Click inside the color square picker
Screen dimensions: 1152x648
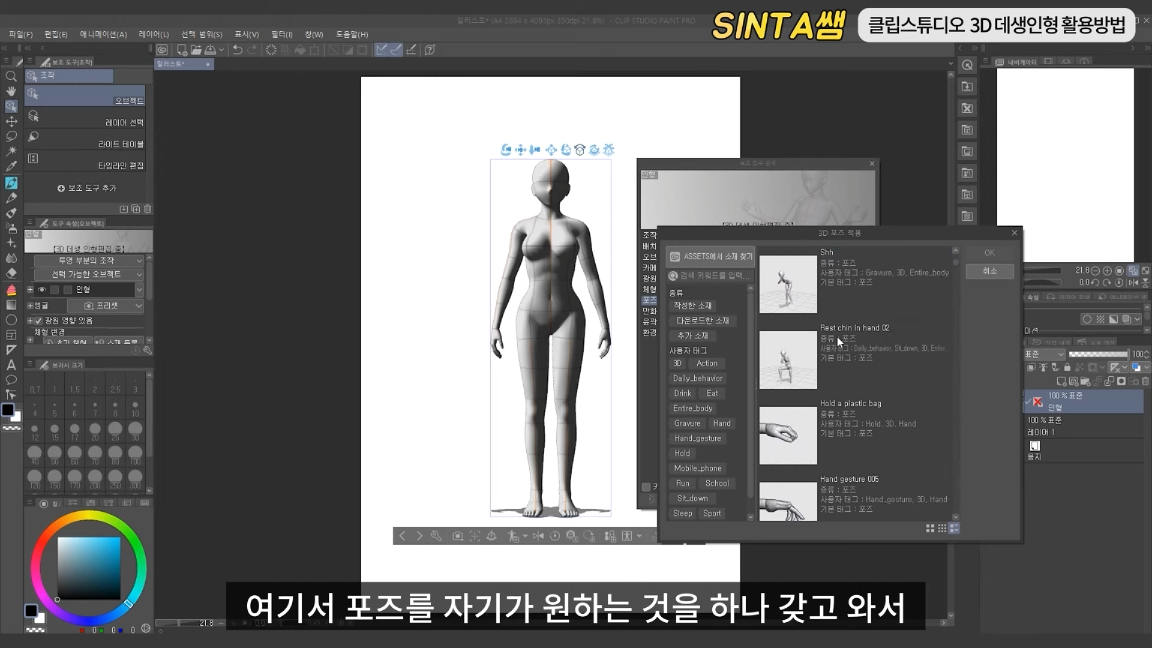(89, 568)
